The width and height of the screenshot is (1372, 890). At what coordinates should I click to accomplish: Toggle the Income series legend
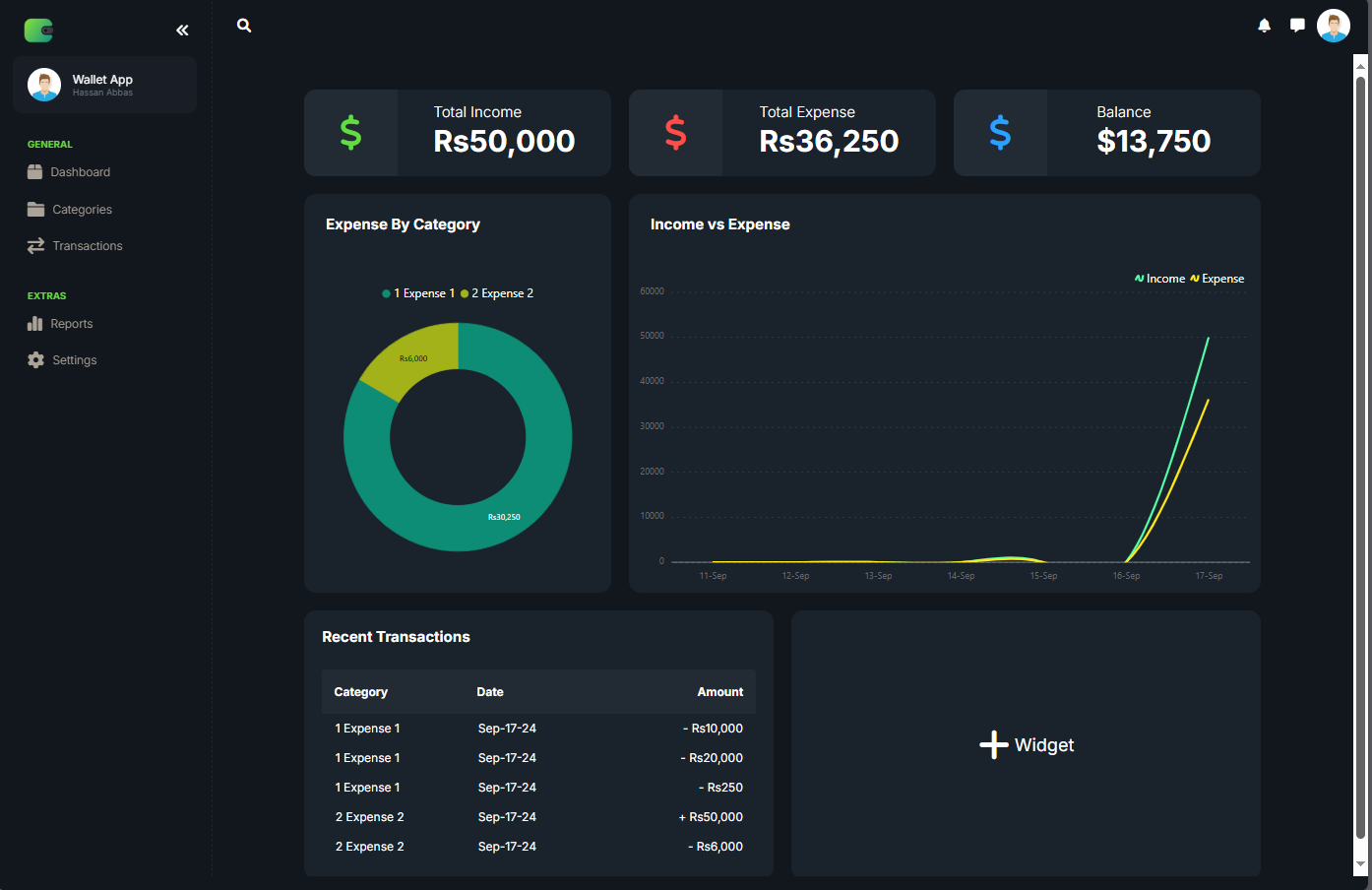point(1159,279)
